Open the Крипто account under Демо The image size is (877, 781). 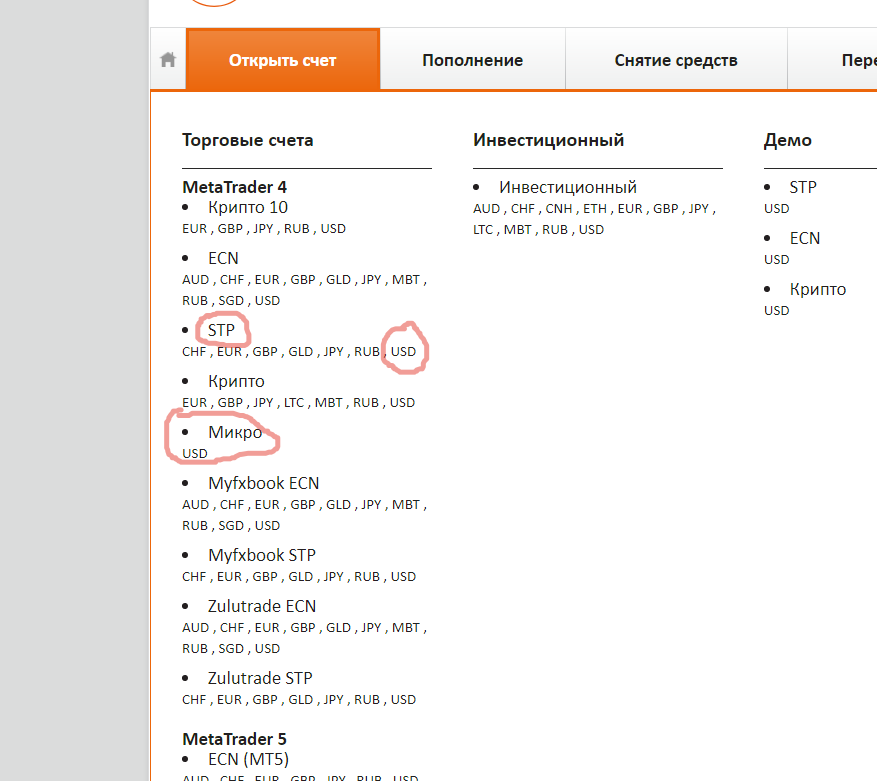click(818, 290)
